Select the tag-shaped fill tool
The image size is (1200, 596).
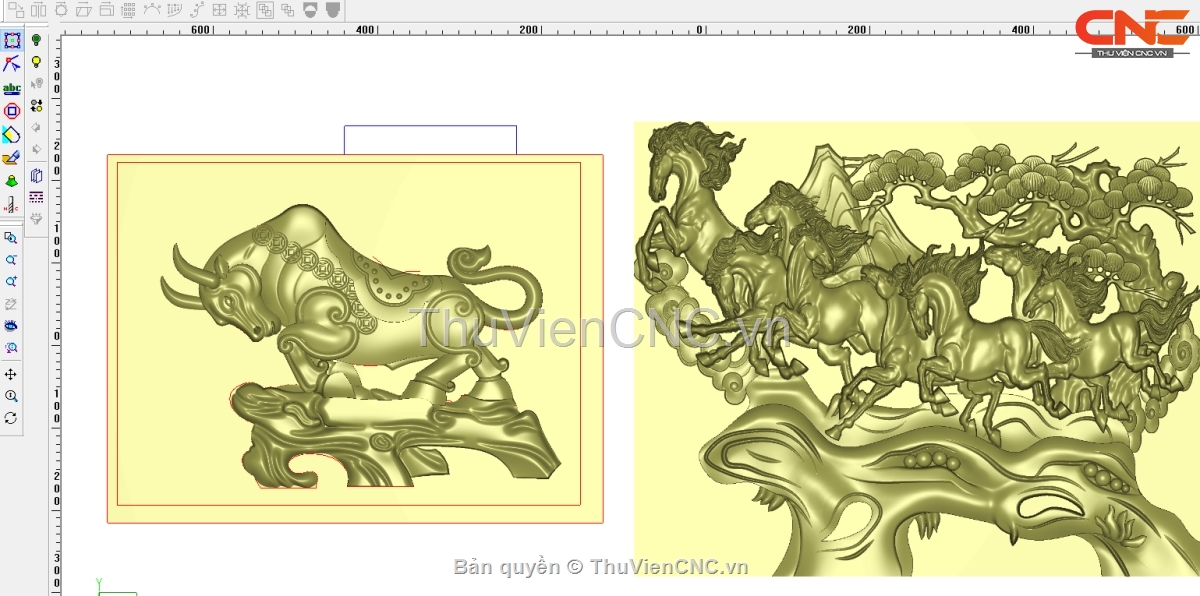click(x=12, y=134)
